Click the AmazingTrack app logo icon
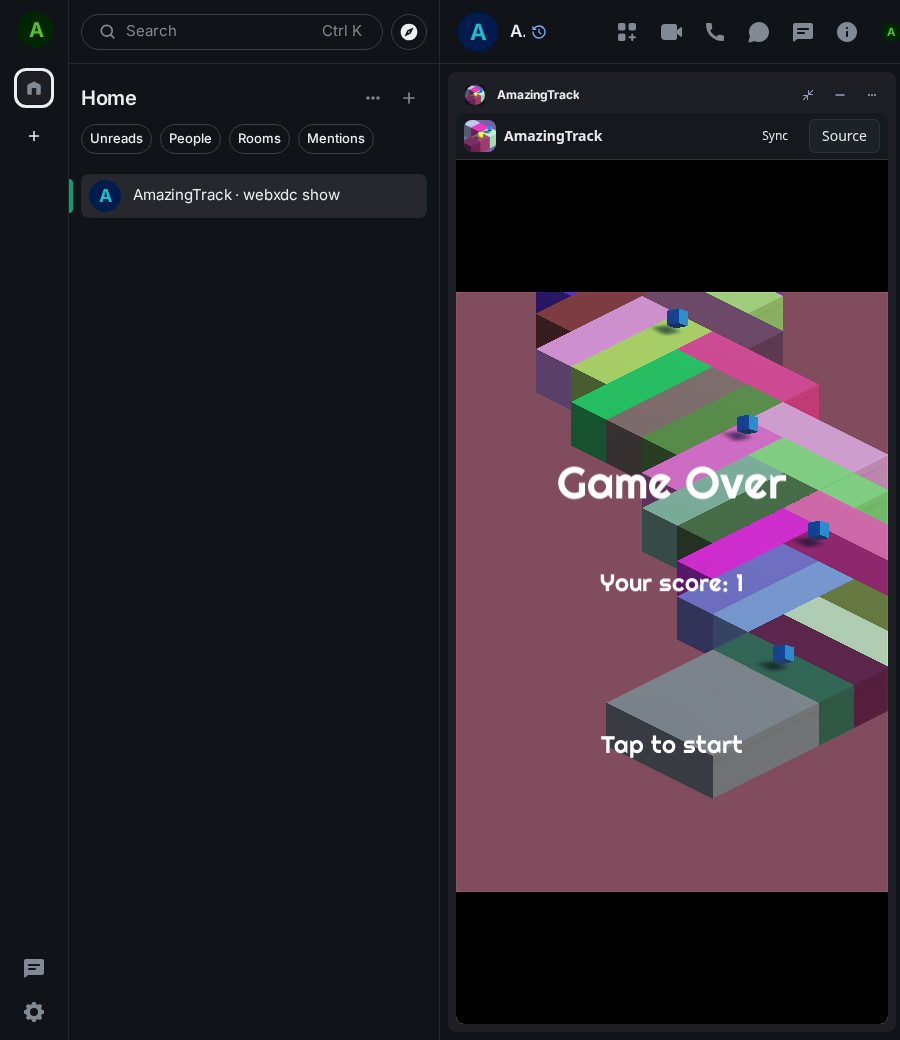 (480, 136)
